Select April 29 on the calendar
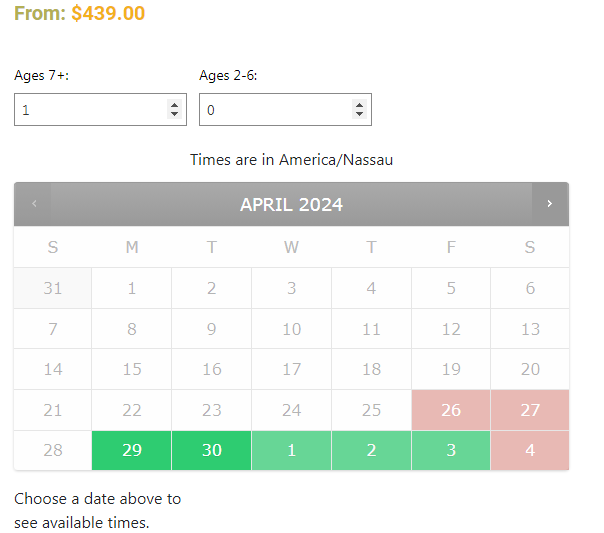 point(132,450)
